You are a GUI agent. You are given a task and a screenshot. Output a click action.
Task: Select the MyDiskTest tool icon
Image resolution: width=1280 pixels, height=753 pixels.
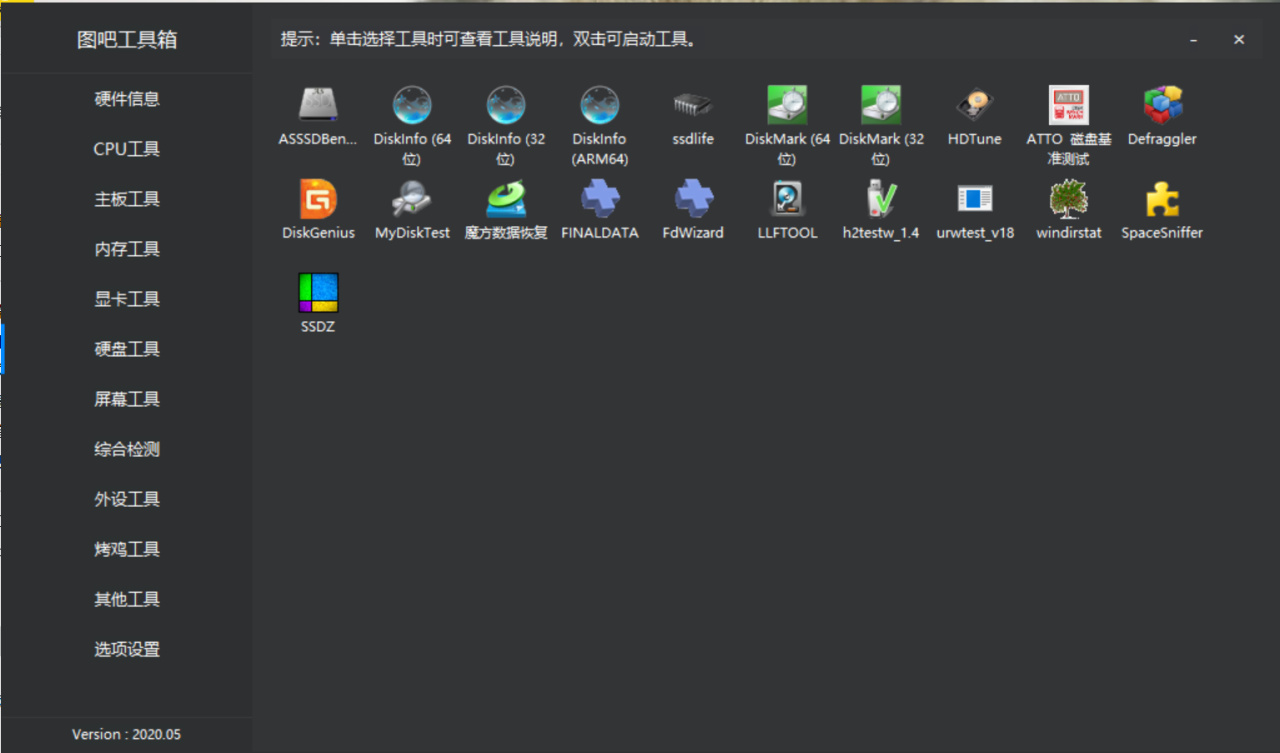coord(412,199)
